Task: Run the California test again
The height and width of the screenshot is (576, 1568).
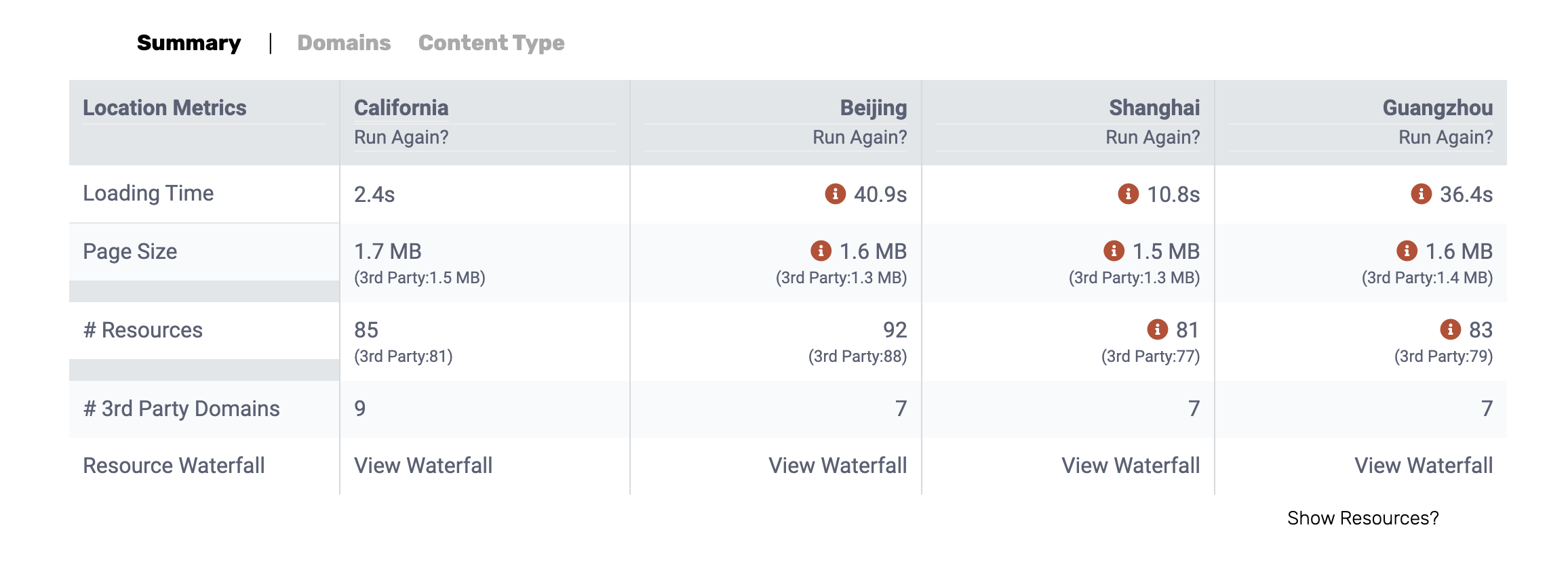Action: [401, 137]
